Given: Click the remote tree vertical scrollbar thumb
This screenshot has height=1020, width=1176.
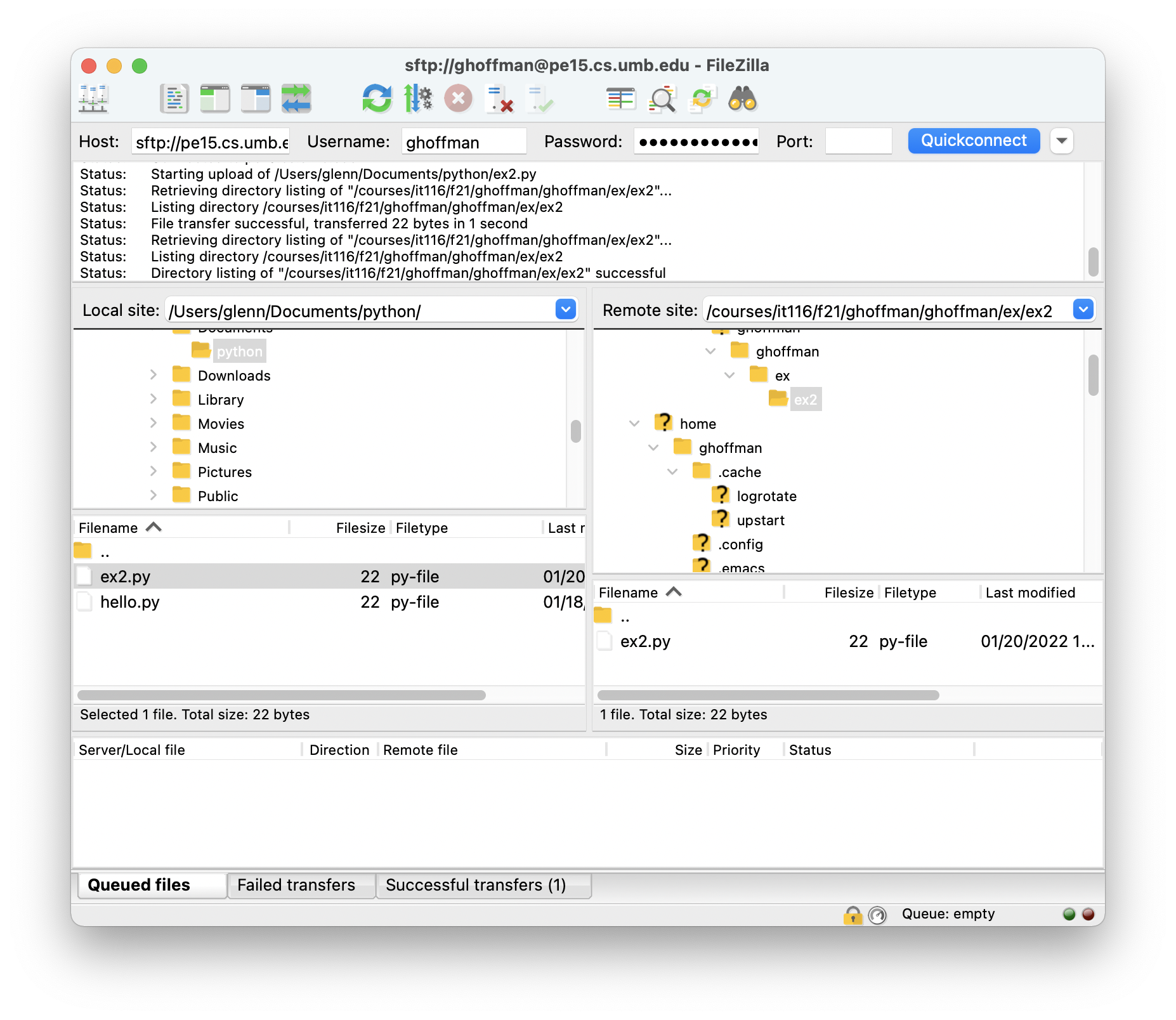Looking at the screenshot, I should coord(1093,375).
